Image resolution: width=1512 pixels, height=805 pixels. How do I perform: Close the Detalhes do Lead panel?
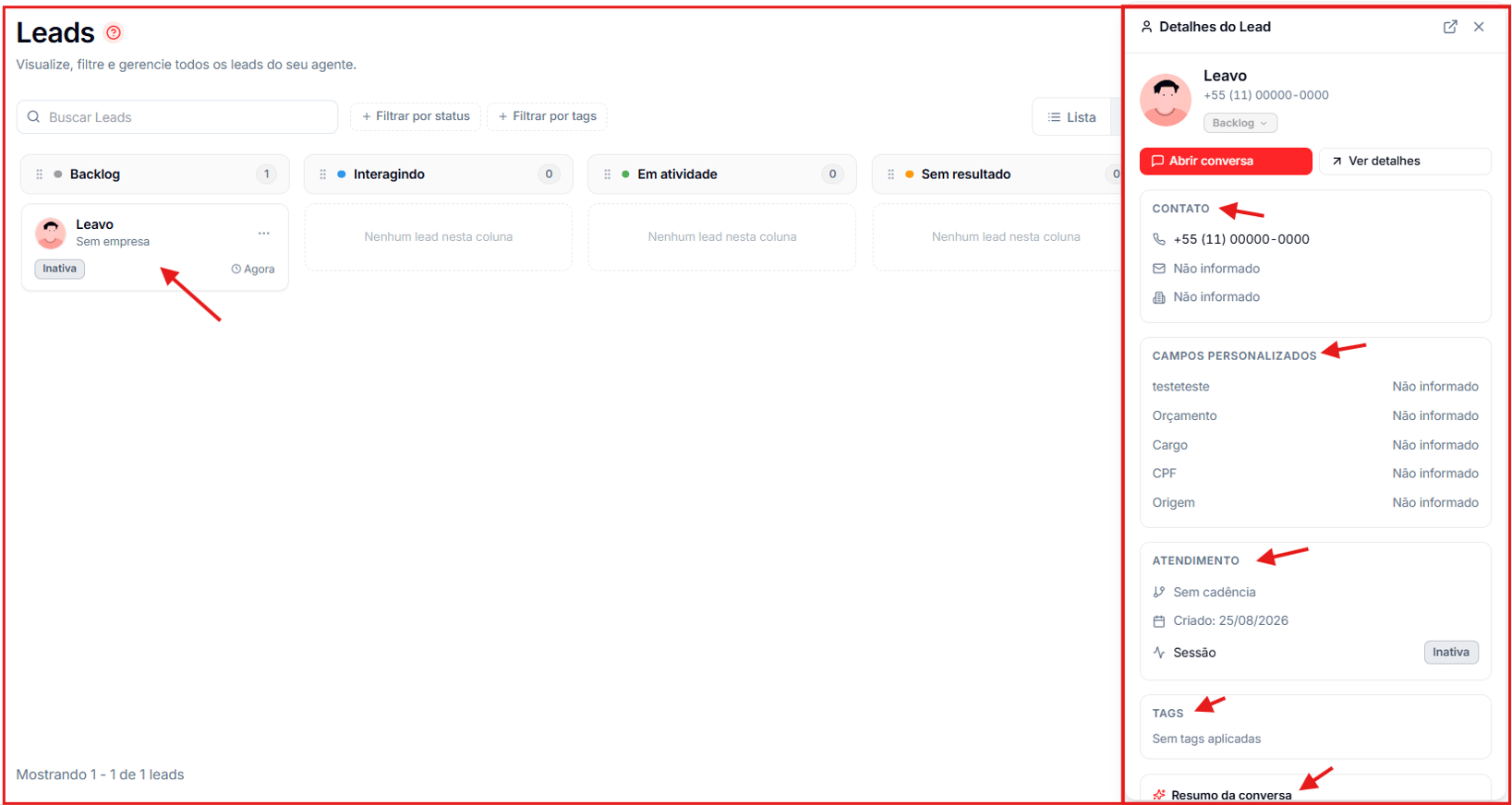point(1479,27)
